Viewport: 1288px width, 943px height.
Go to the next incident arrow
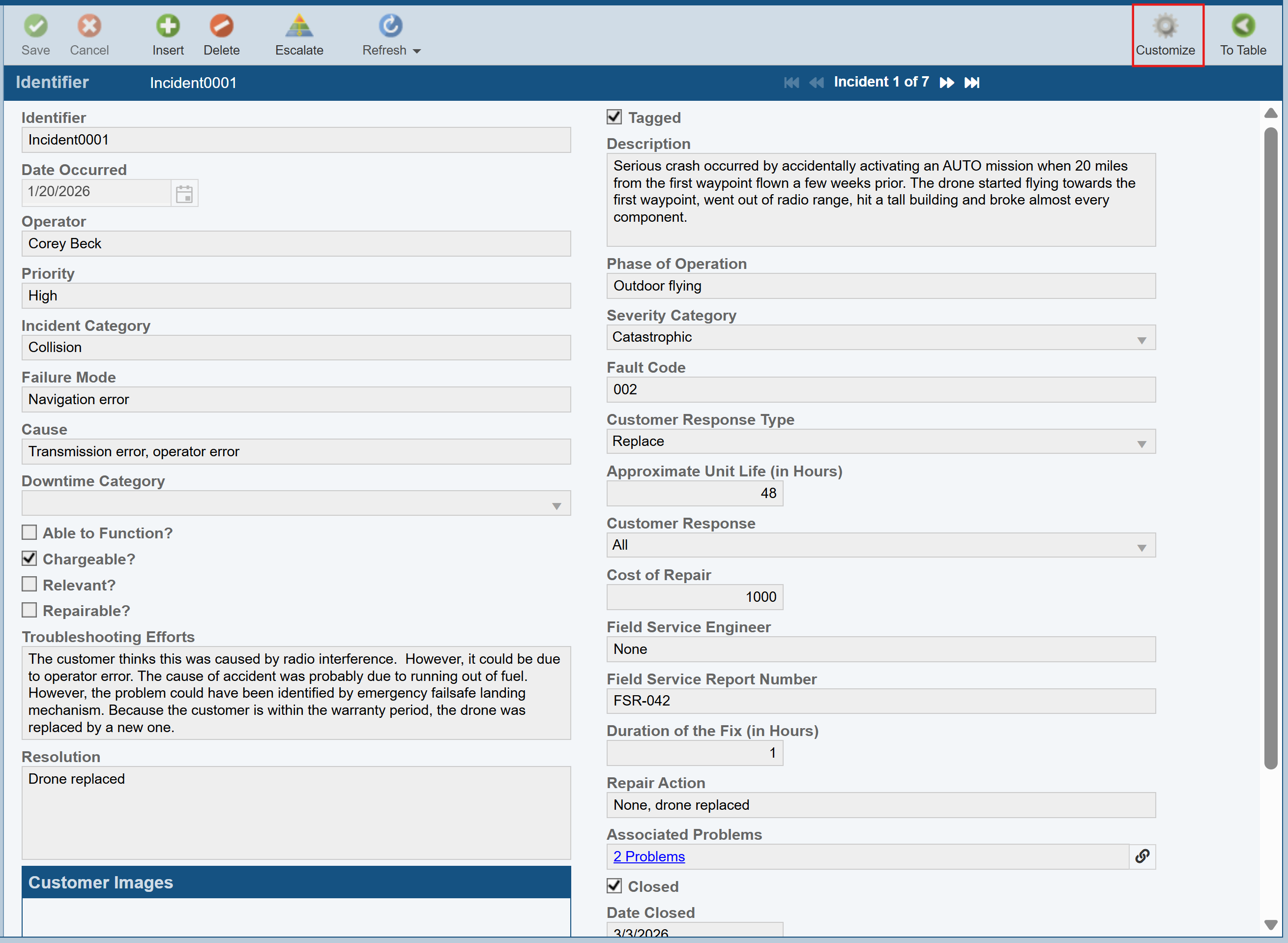[x=946, y=83]
